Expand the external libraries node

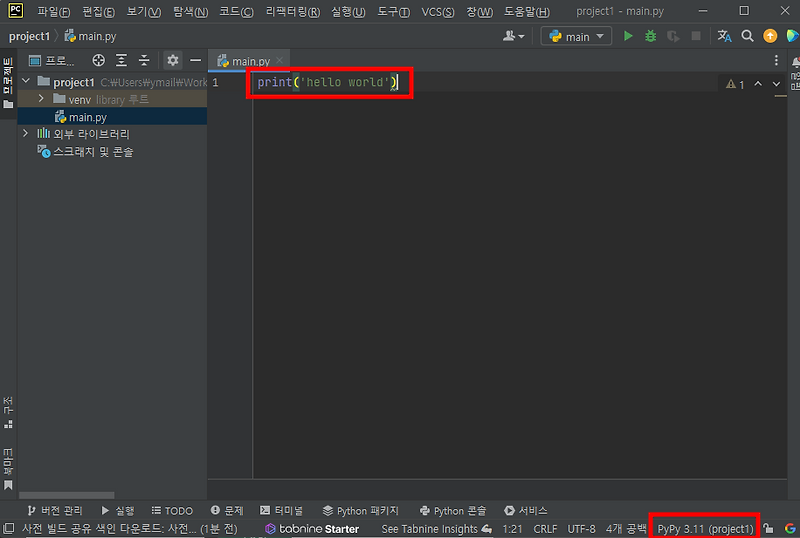tap(26, 134)
